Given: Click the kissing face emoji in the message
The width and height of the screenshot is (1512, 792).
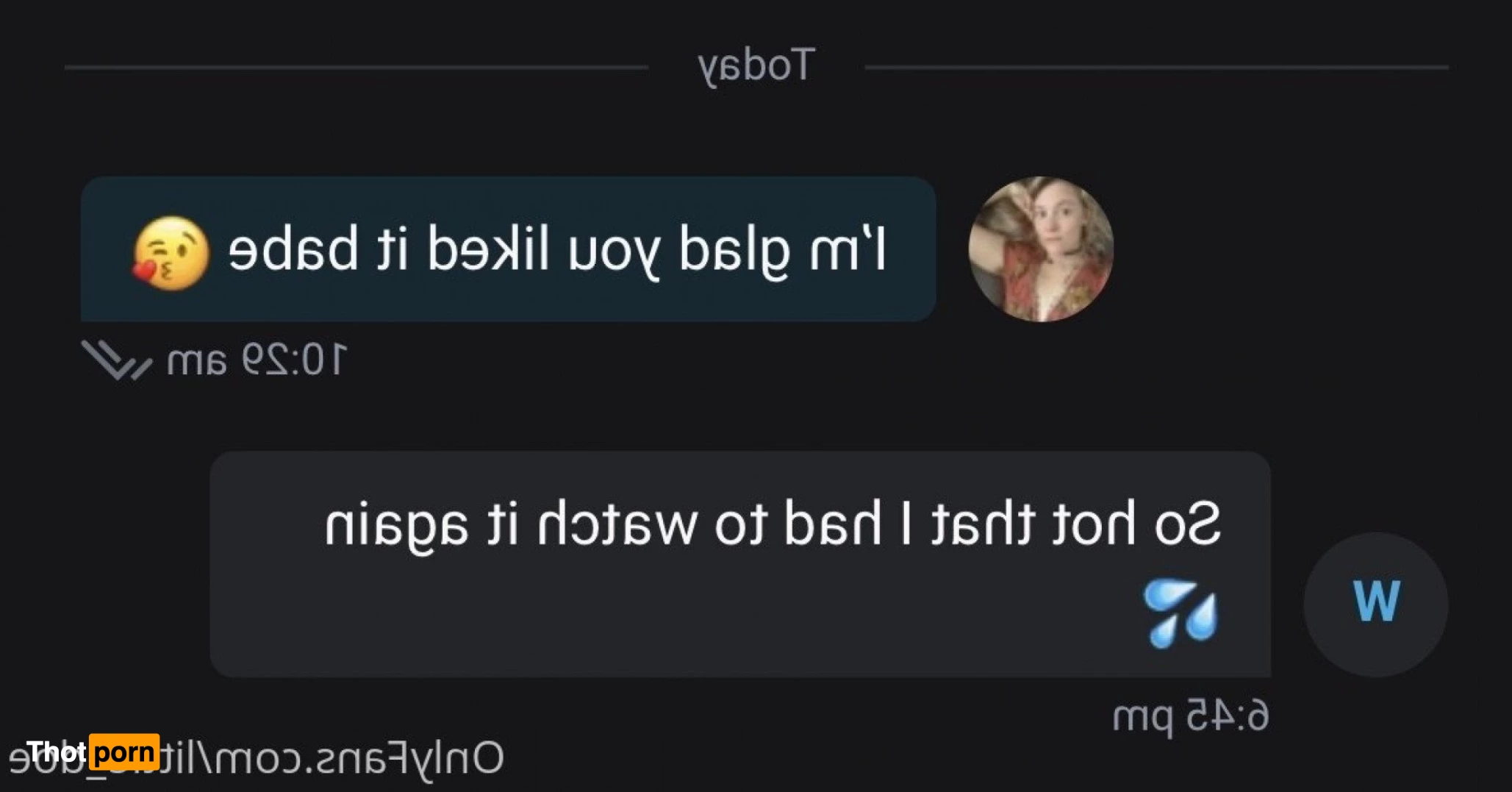Looking at the screenshot, I should click(171, 253).
